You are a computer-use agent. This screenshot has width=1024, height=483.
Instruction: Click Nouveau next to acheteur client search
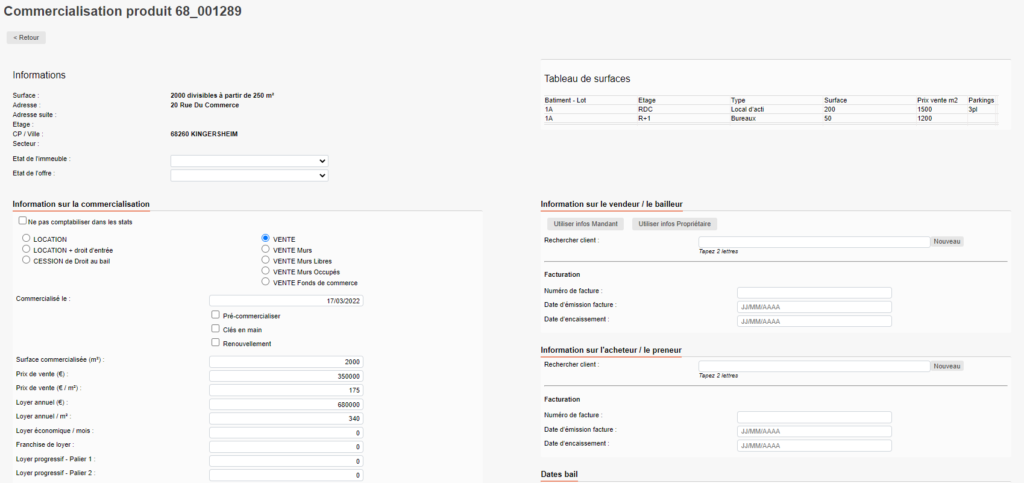pyautogui.click(x=947, y=366)
